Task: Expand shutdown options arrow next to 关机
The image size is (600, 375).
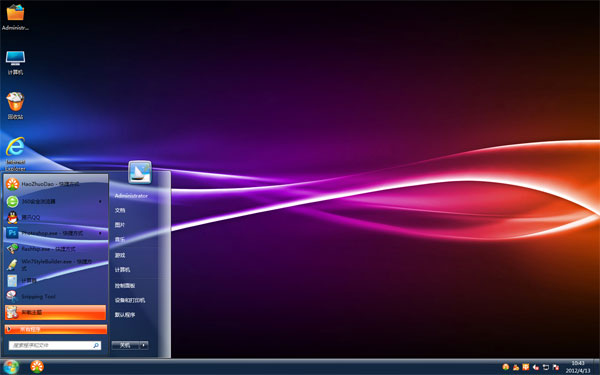Action: click(x=144, y=345)
